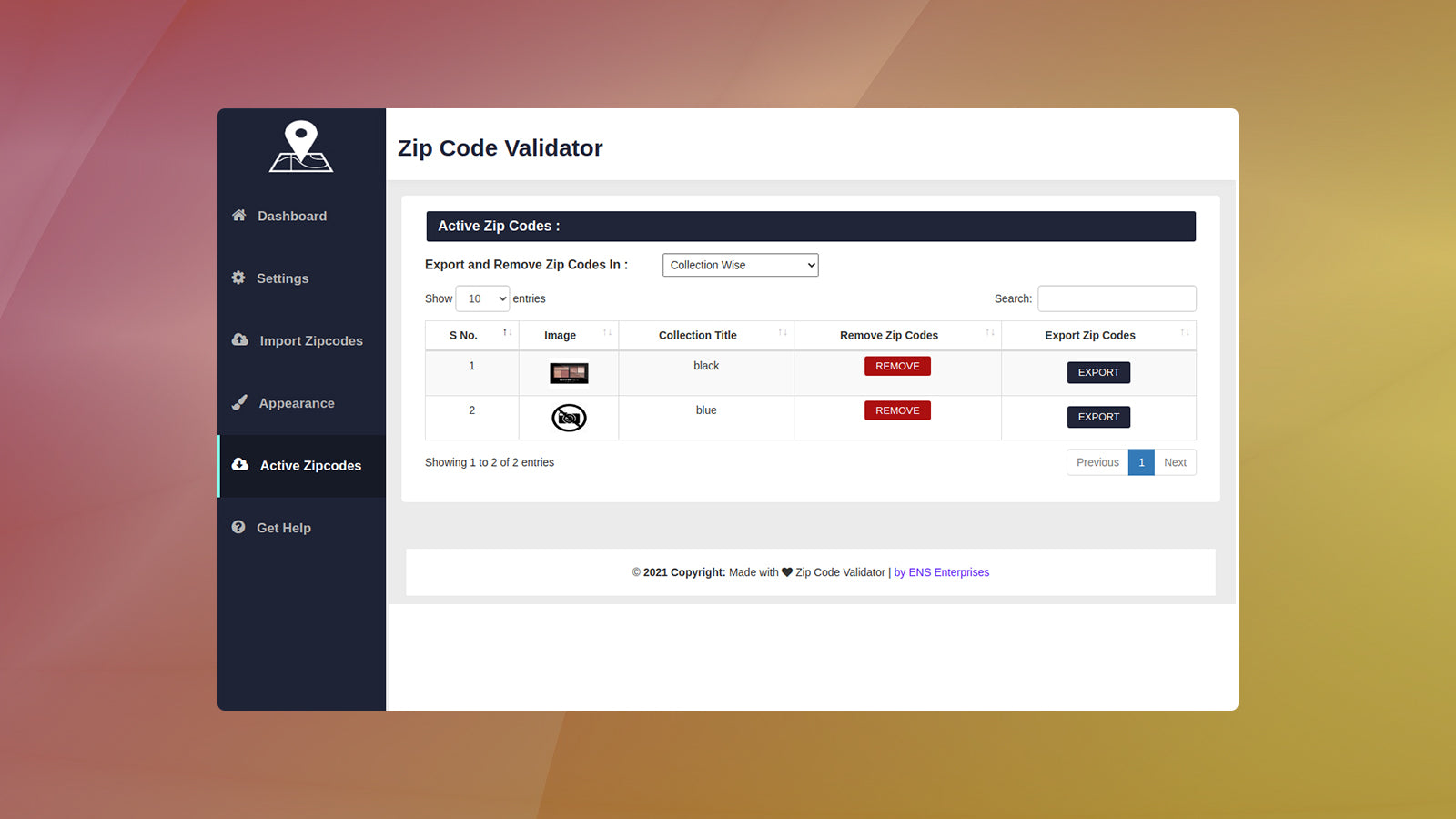This screenshot has width=1456, height=819.
Task: Click the Appearance brush icon
Action: click(x=238, y=402)
